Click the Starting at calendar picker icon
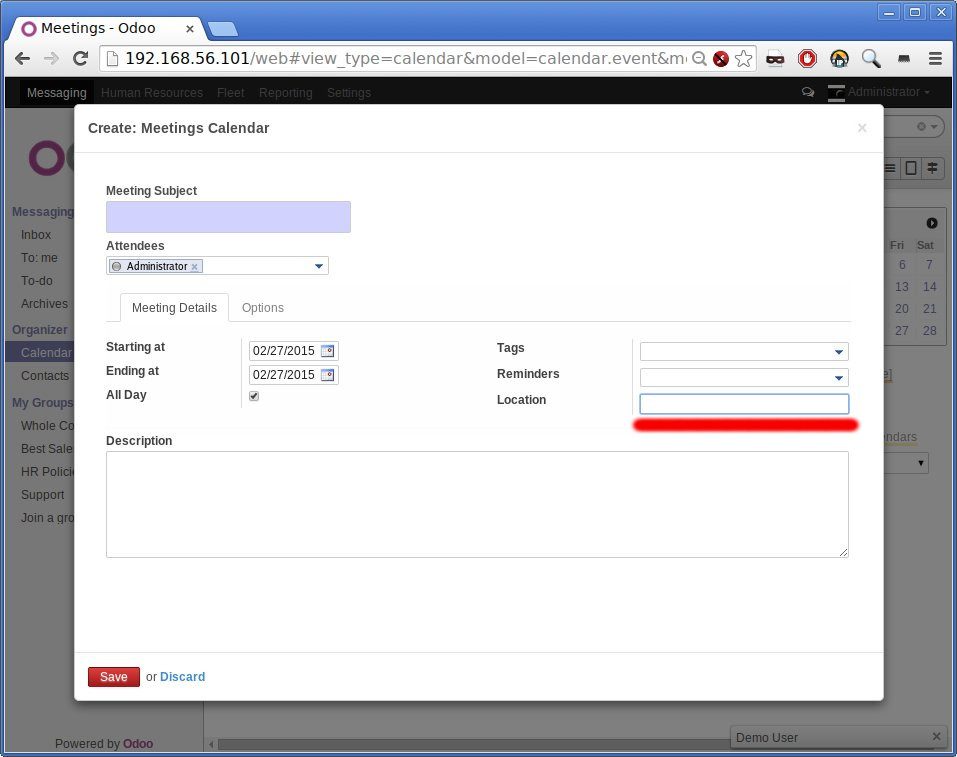 (x=328, y=351)
